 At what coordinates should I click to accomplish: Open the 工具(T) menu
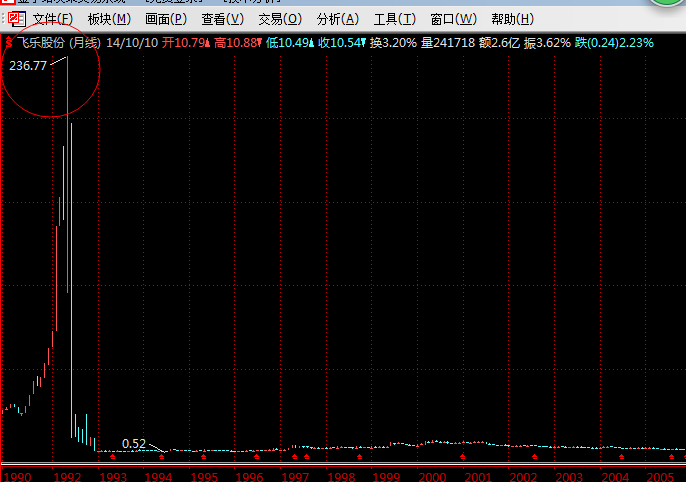[395, 19]
